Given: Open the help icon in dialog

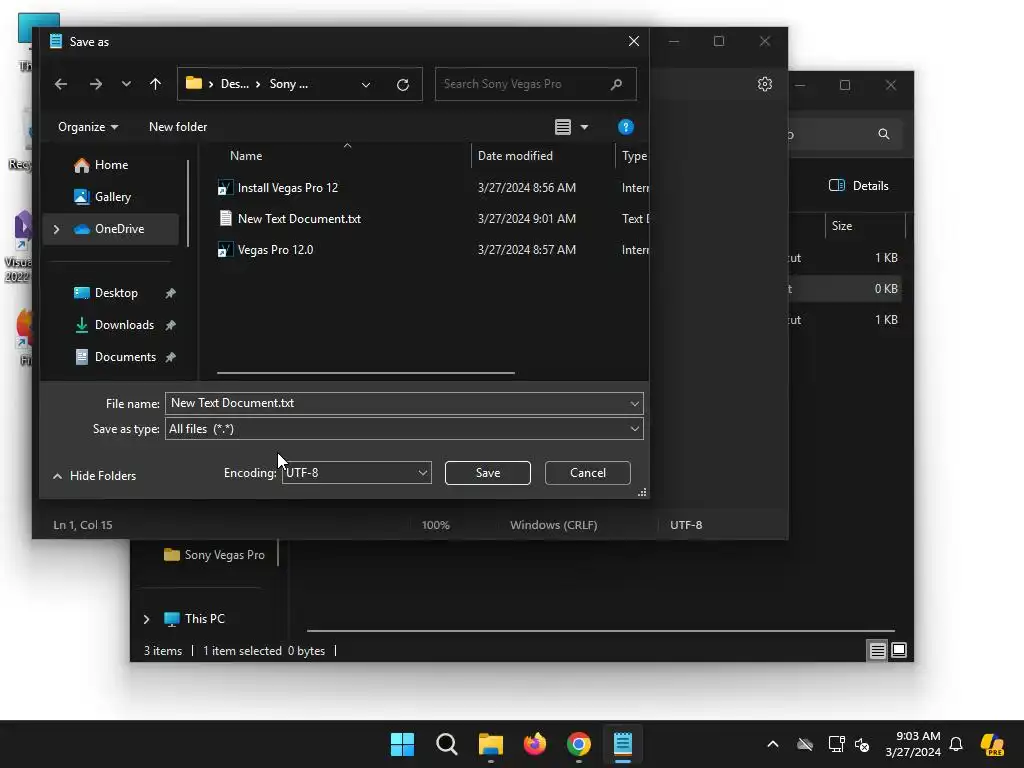Looking at the screenshot, I should (x=626, y=127).
